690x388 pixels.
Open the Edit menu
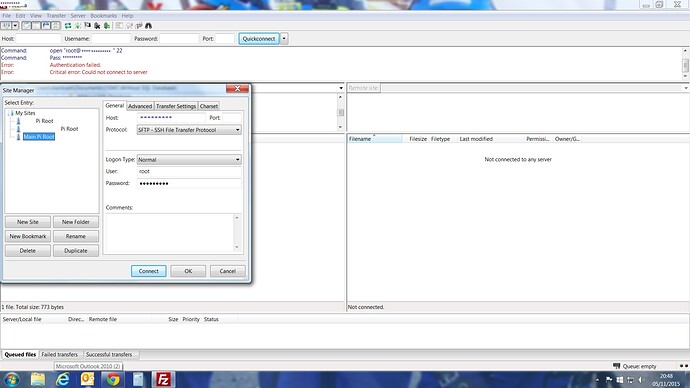tap(20, 15)
